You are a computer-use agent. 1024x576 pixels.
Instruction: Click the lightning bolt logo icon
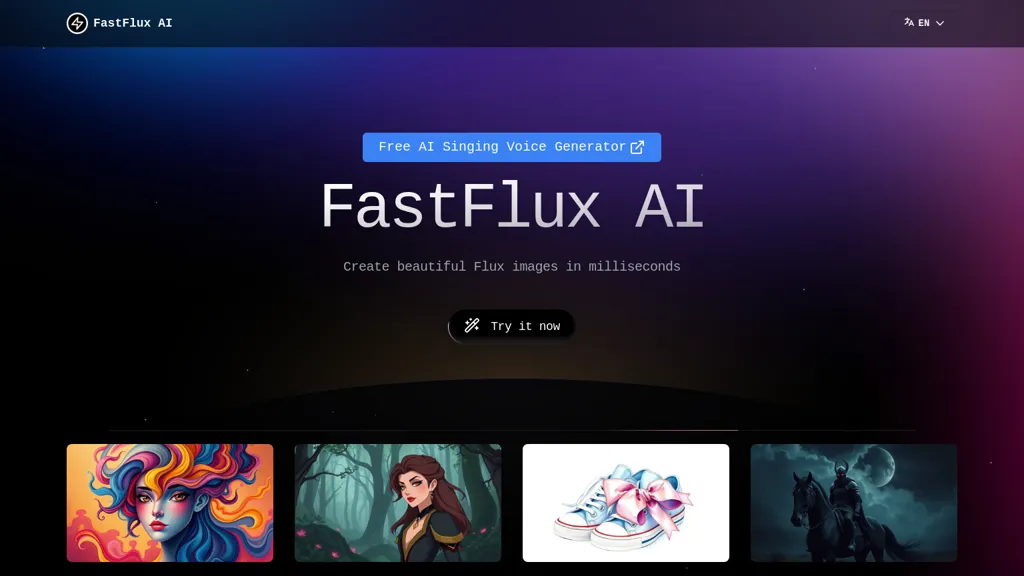coord(77,23)
